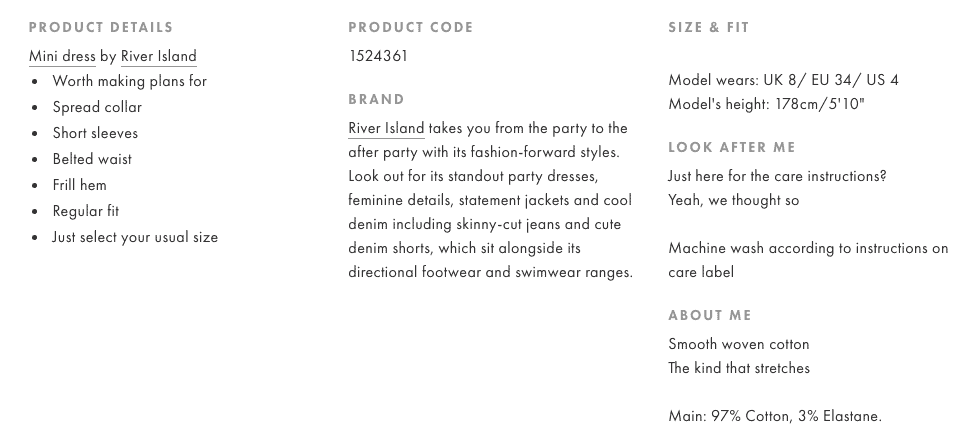Click River Island link beside Mini dress
This screenshot has height=441, width=965.
click(x=159, y=56)
